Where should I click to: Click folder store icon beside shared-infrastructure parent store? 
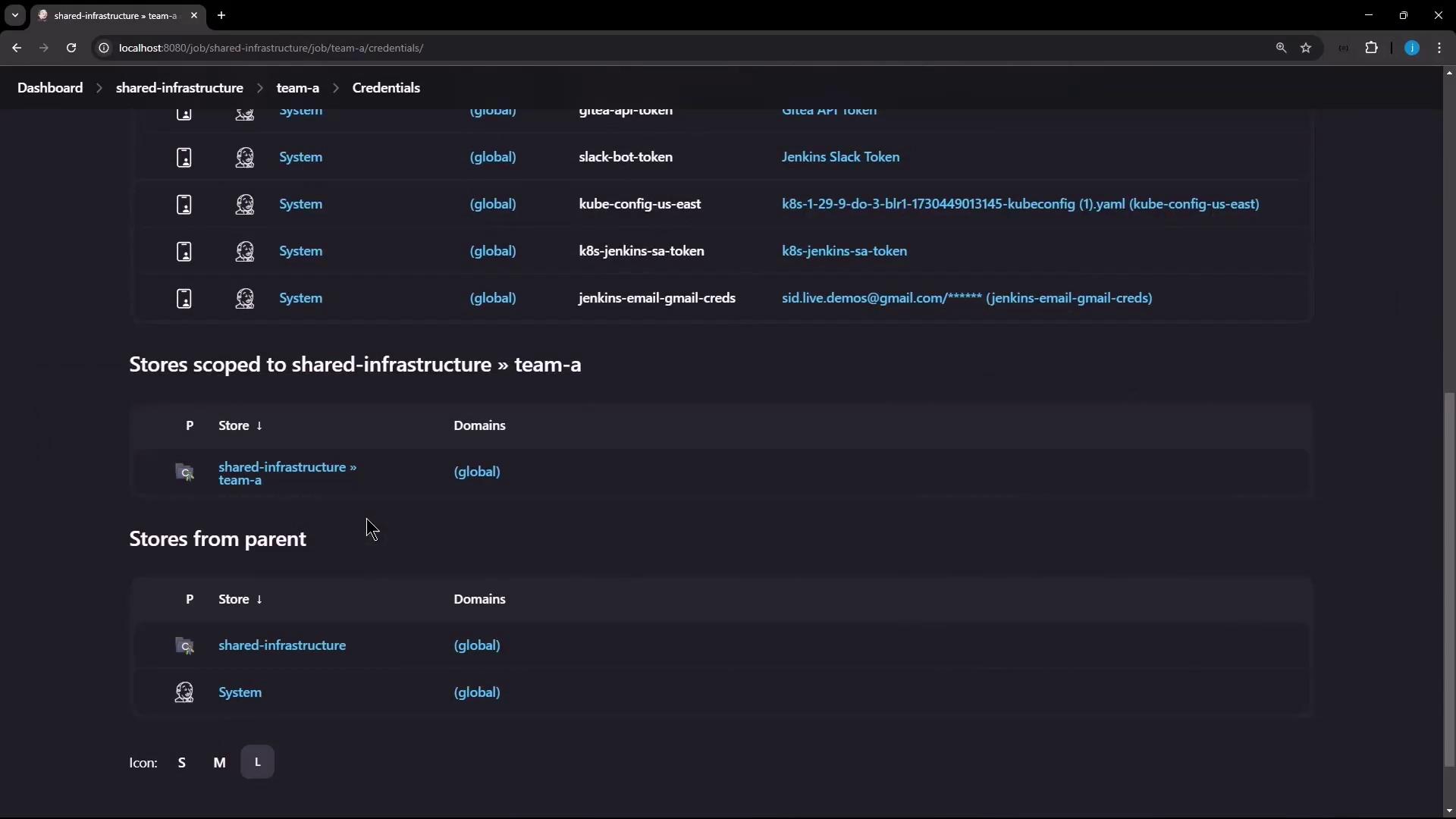tap(184, 646)
